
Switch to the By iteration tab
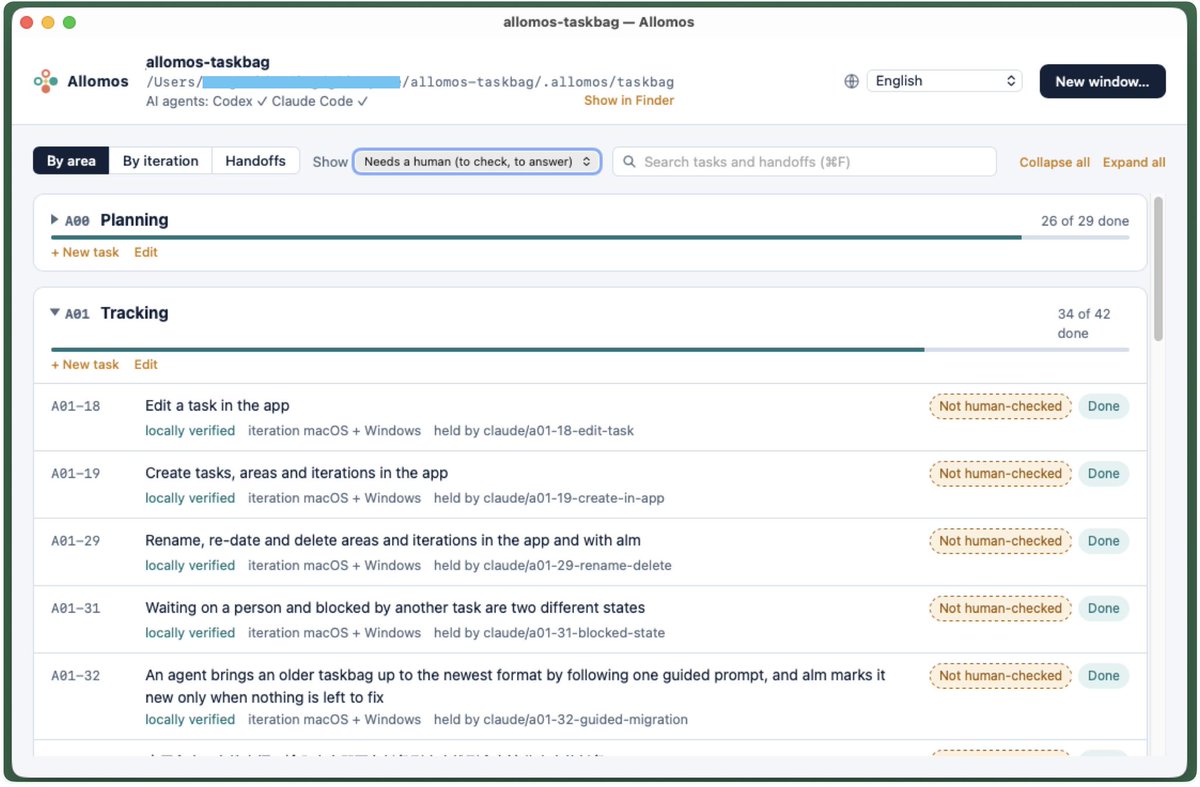[161, 161]
